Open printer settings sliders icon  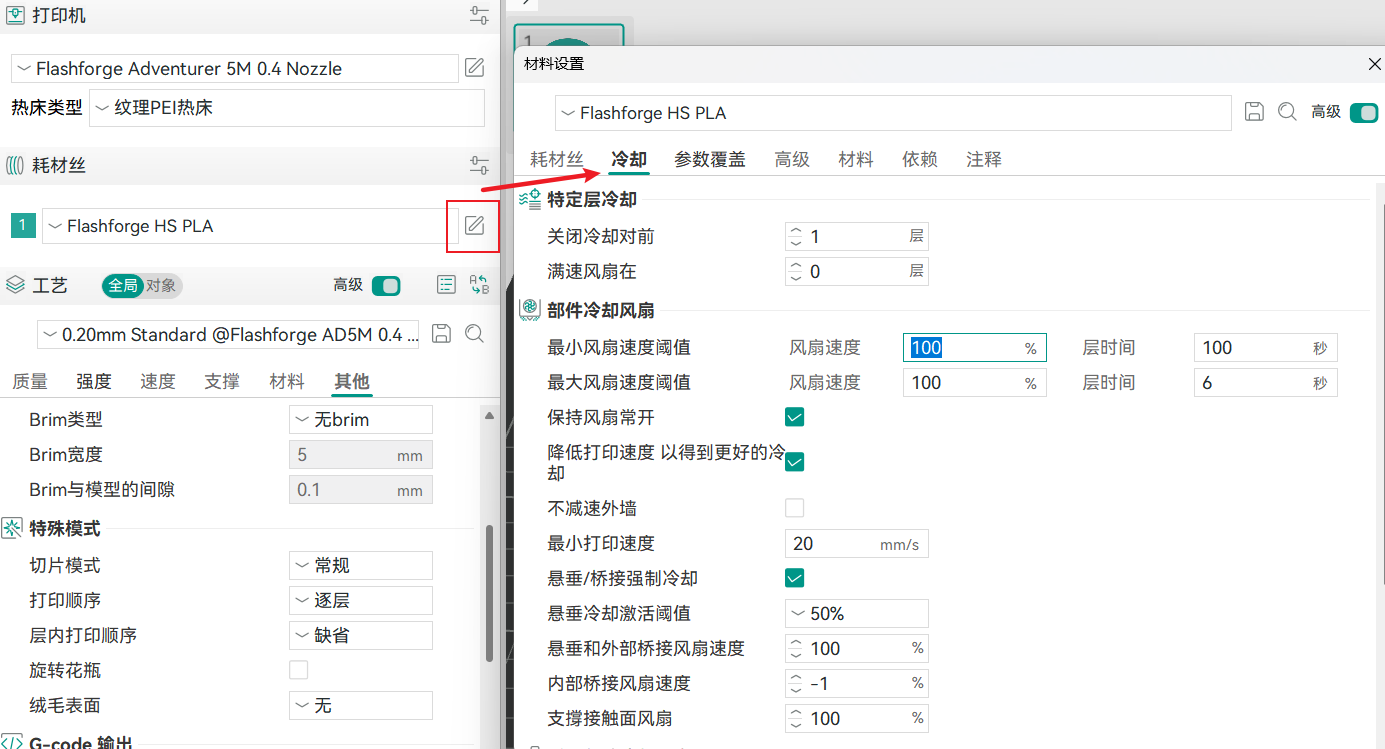tap(479, 16)
